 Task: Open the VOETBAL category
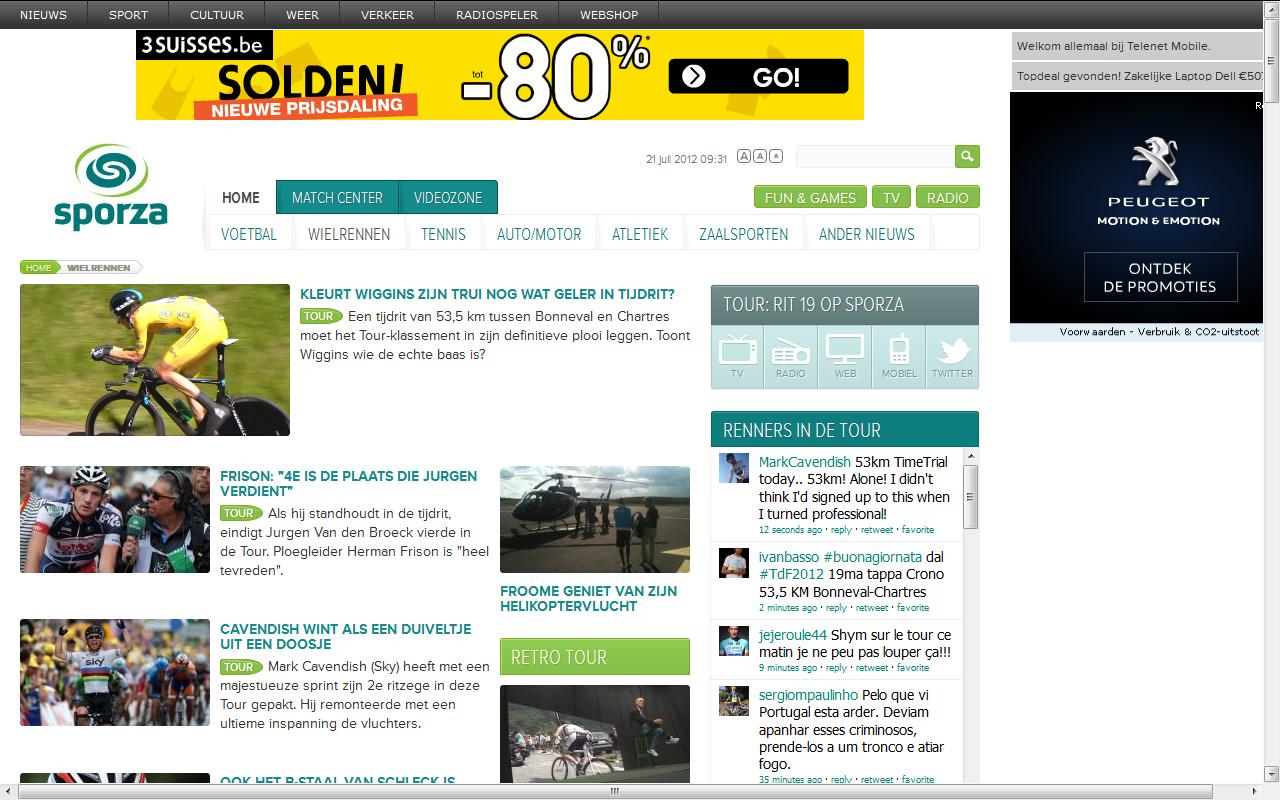click(x=249, y=234)
